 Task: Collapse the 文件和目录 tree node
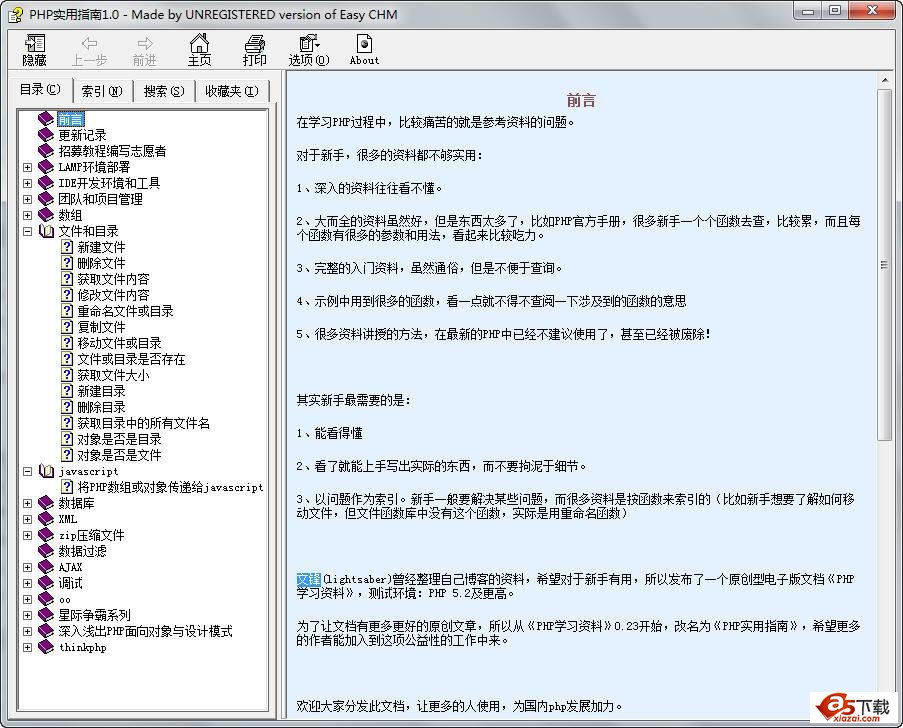point(28,232)
